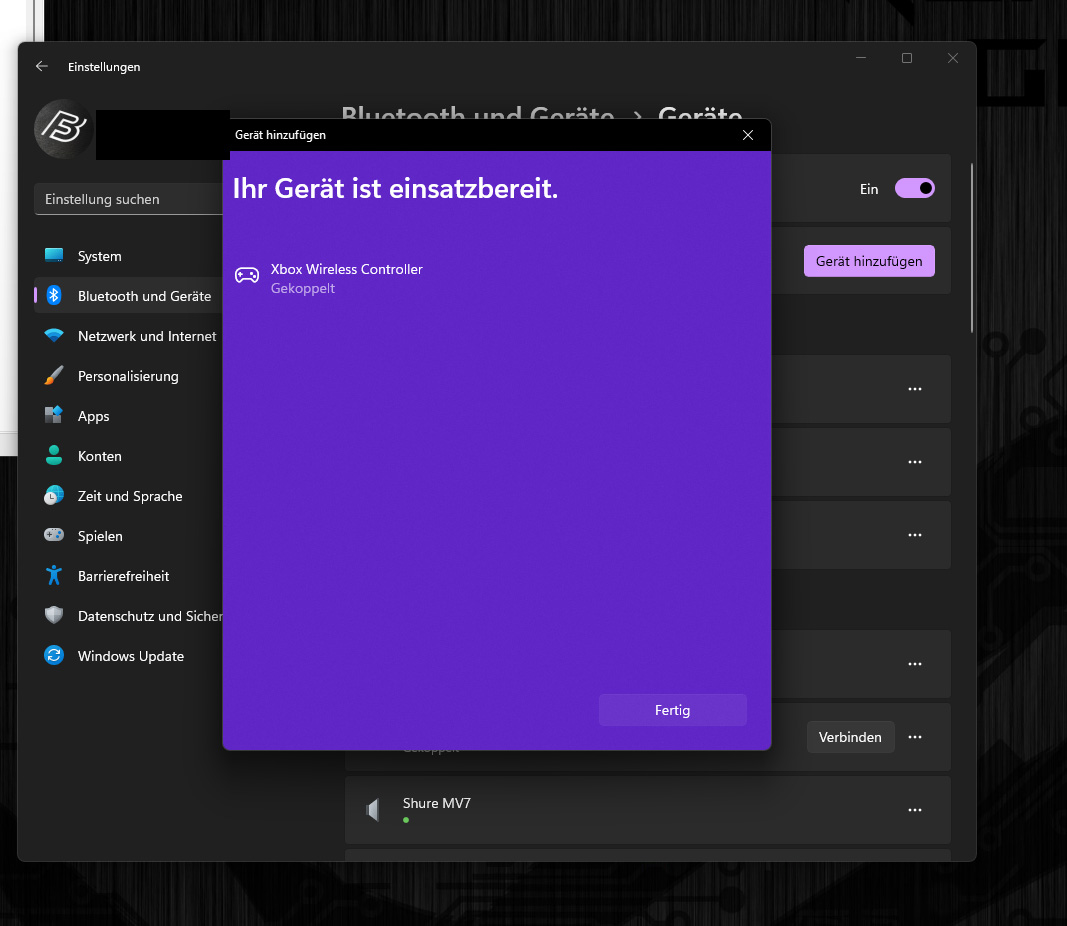Click the globe clock Zeit und Sprache icon
Viewport: 1067px width, 926px height.
pos(54,495)
